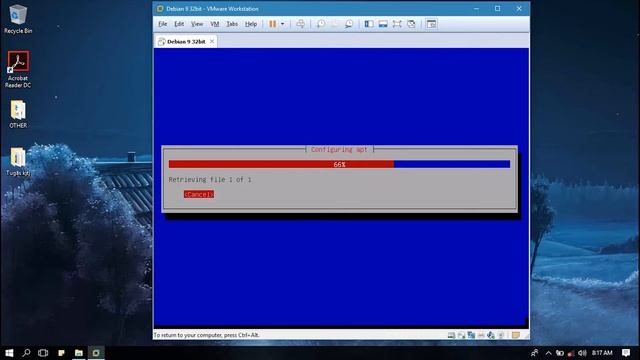Viewport: 640px width, 360px height.
Task: Click the message log status icon
Action: point(516,335)
